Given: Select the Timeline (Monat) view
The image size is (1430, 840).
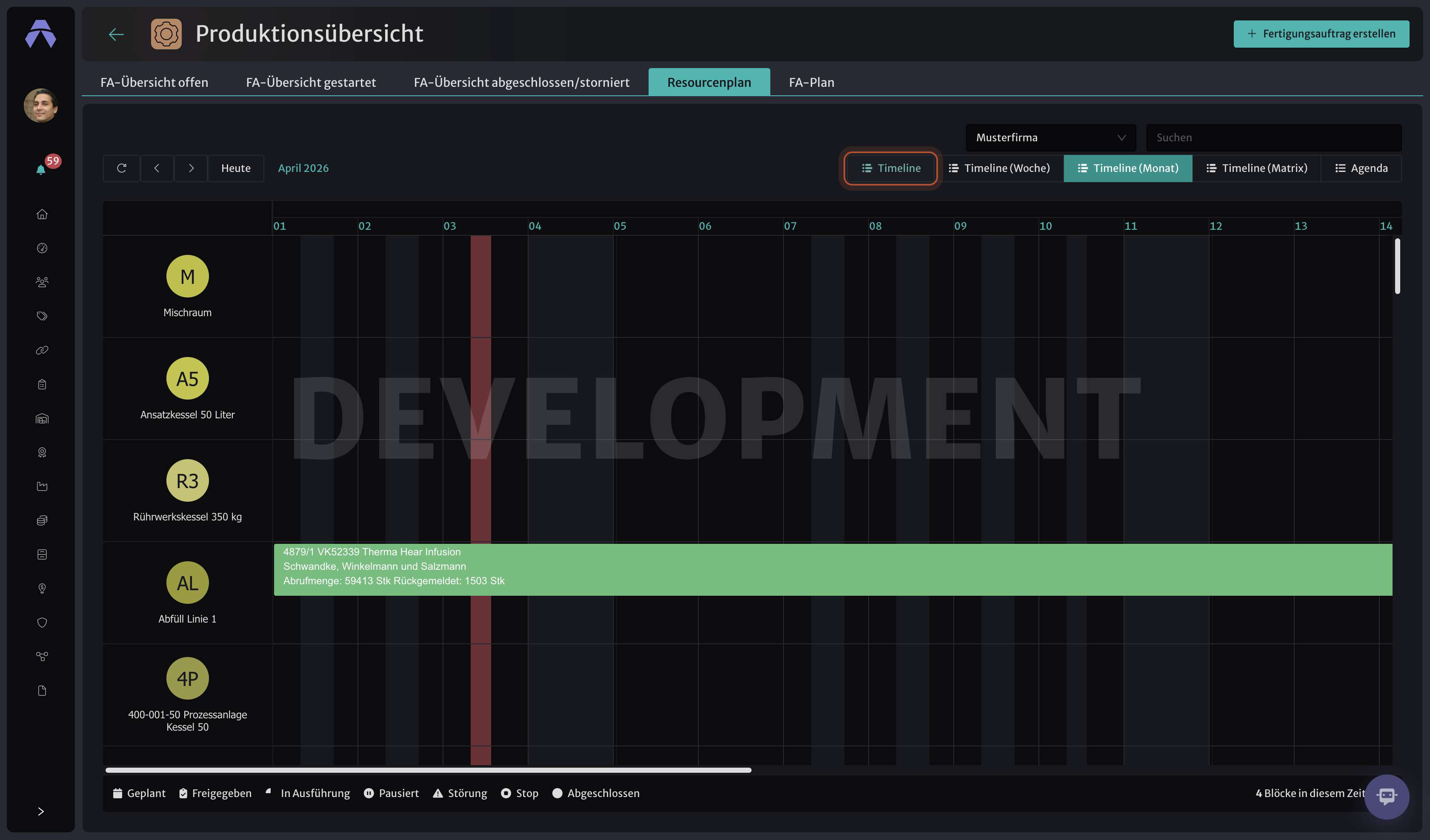Looking at the screenshot, I should pos(1128,168).
